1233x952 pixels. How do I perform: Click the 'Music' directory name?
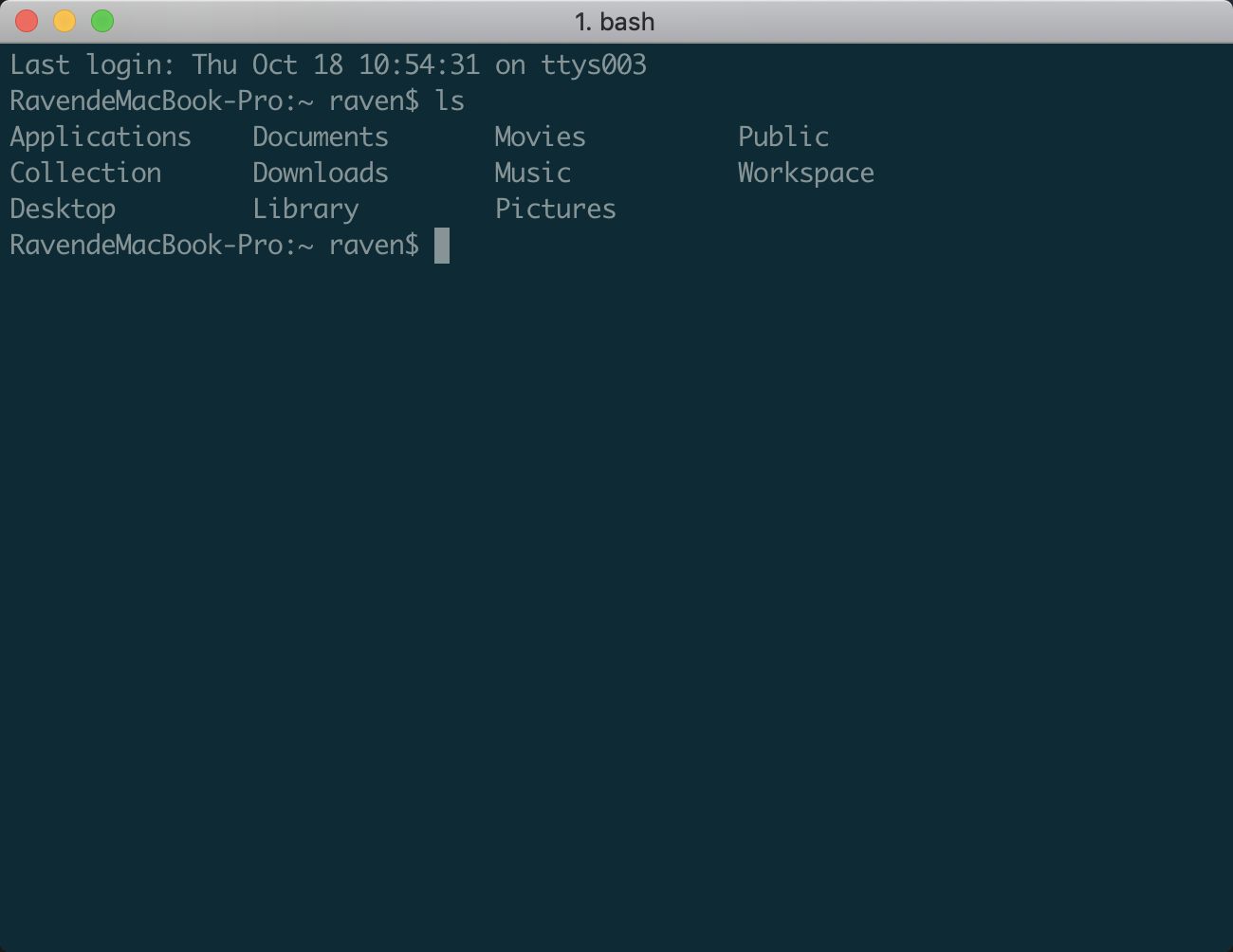coord(533,173)
